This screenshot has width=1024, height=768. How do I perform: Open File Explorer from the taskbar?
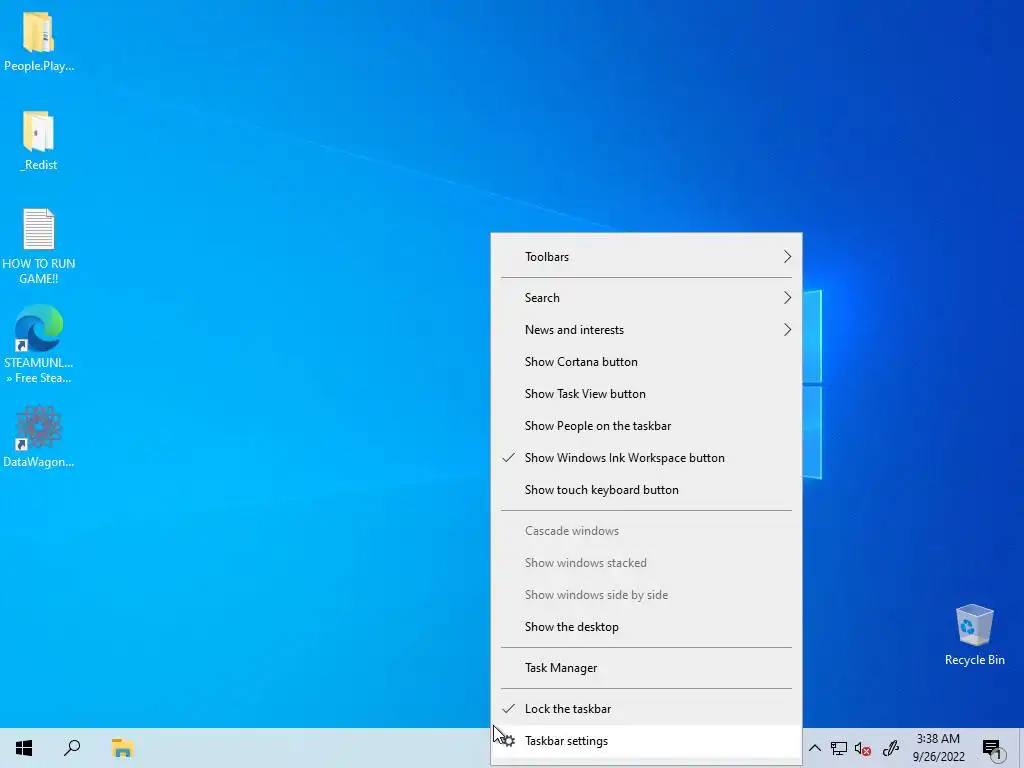point(122,748)
